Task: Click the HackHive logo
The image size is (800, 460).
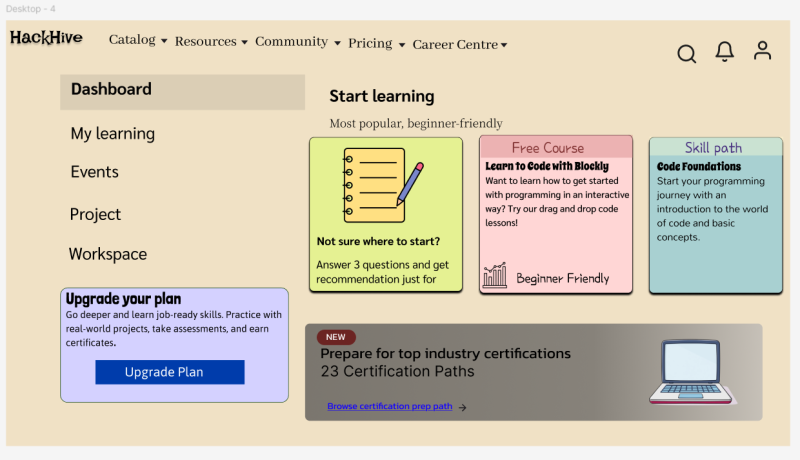Action: coord(46,37)
